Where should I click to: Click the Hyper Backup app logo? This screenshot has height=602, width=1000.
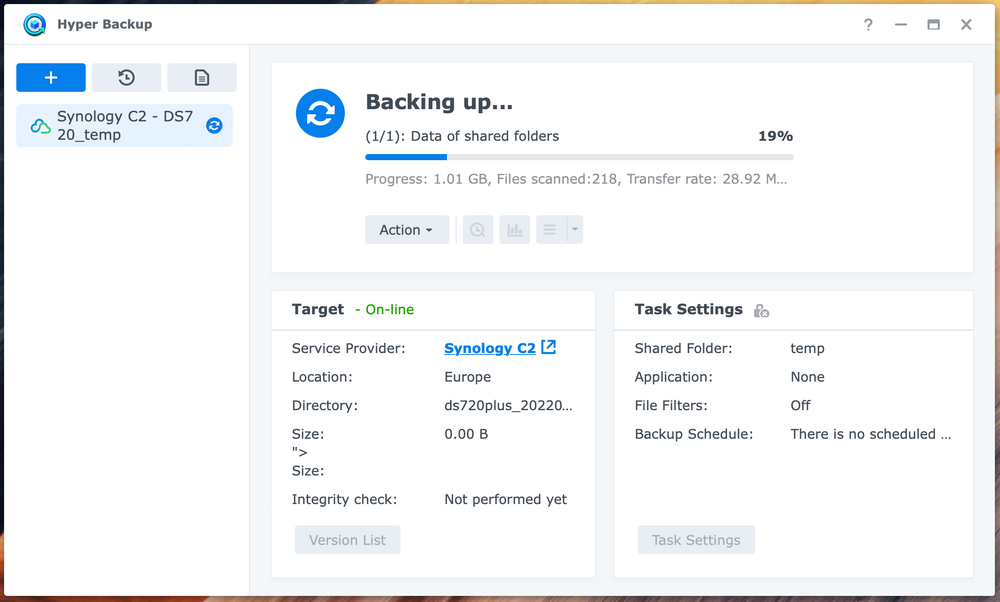pos(34,24)
